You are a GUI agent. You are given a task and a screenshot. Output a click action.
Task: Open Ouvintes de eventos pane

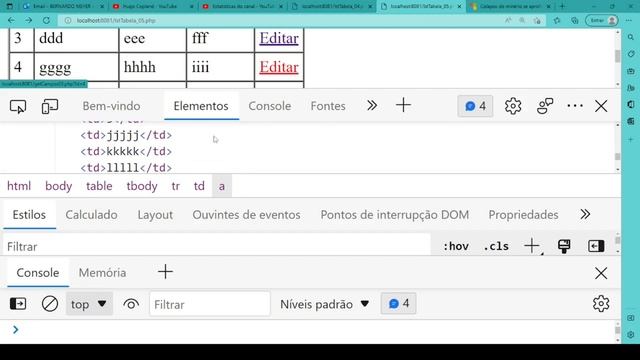[x=247, y=215]
